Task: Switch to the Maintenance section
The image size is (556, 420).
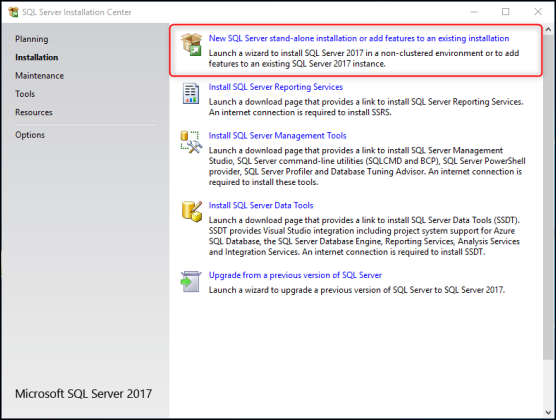Action: (x=39, y=76)
